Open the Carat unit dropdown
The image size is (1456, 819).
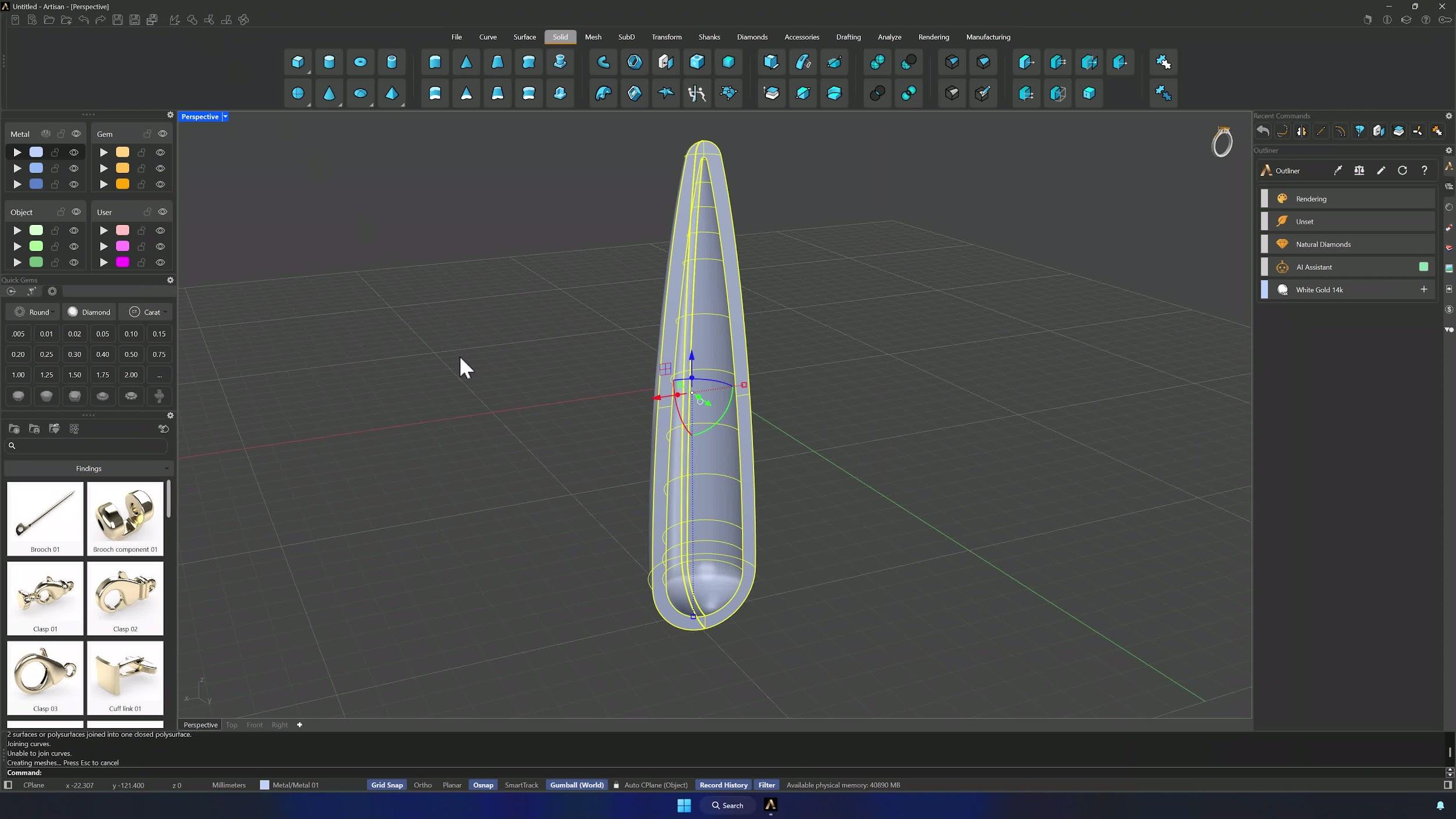tap(147, 312)
